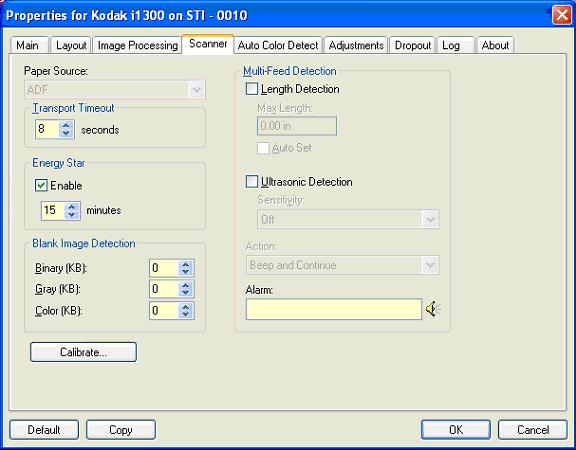
Task: Decrease Energy Star minutes value
Action: [x=72, y=215]
